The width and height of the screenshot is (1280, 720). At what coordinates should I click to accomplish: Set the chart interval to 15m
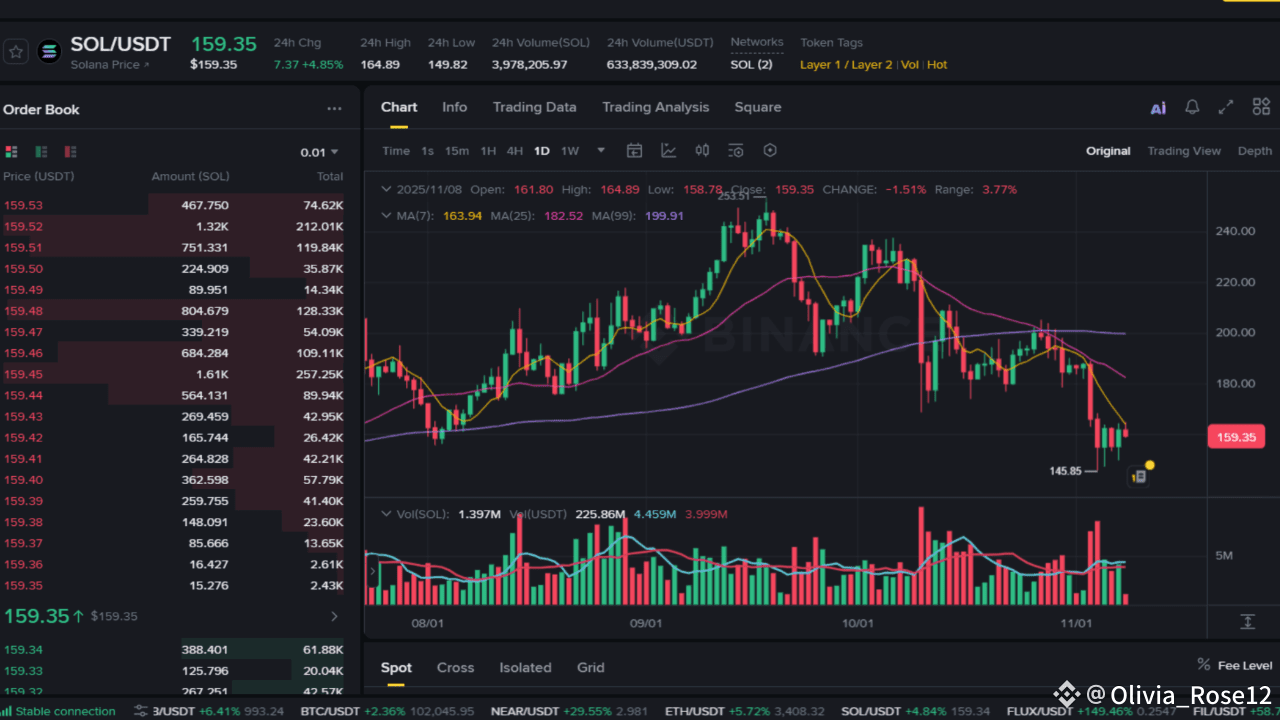457,151
